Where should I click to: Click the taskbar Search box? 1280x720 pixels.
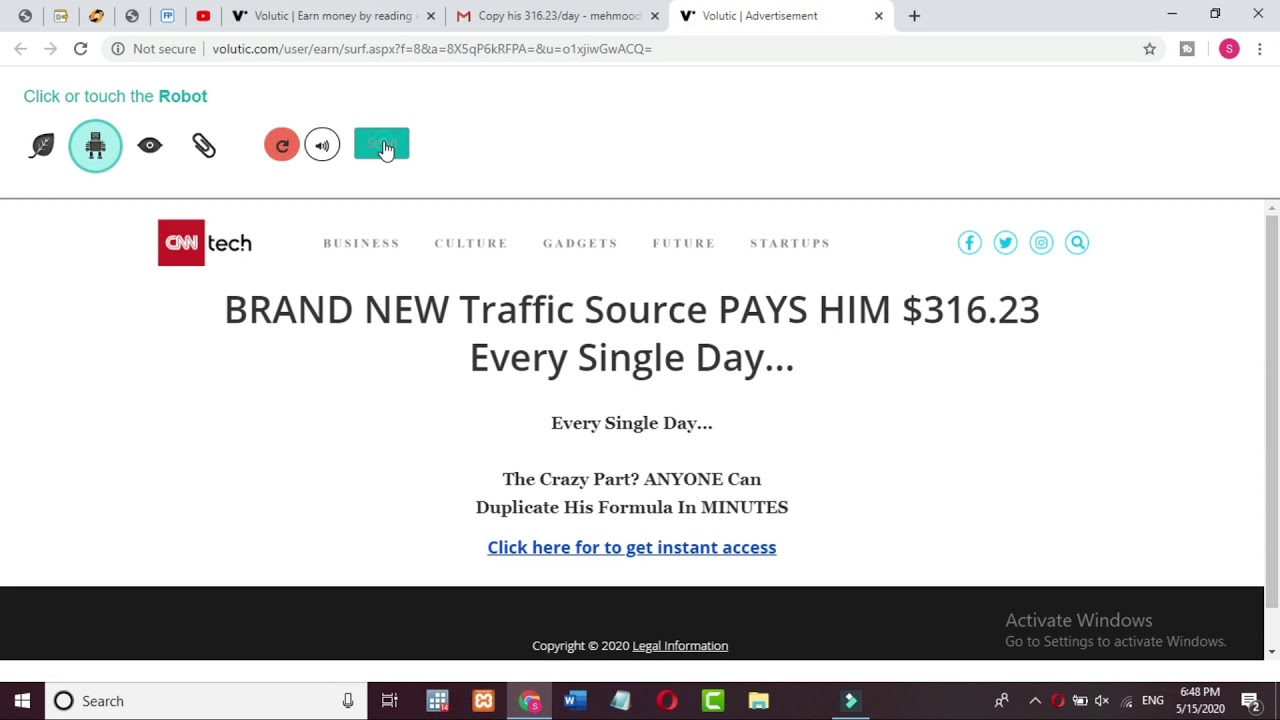206,701
